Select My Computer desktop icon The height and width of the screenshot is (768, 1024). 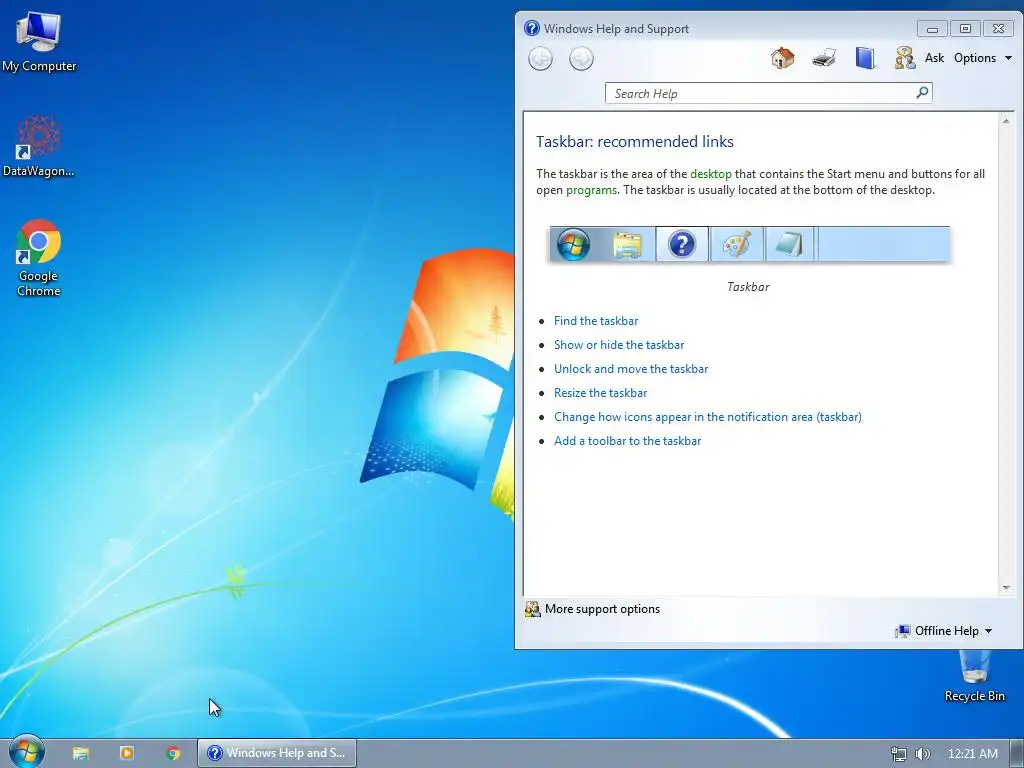39,42
